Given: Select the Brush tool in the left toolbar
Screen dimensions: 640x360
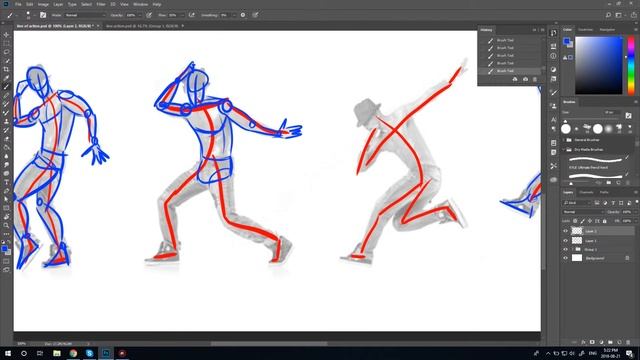Looking at the screenshot, I should pyautogui.click(x=6, y=87).
